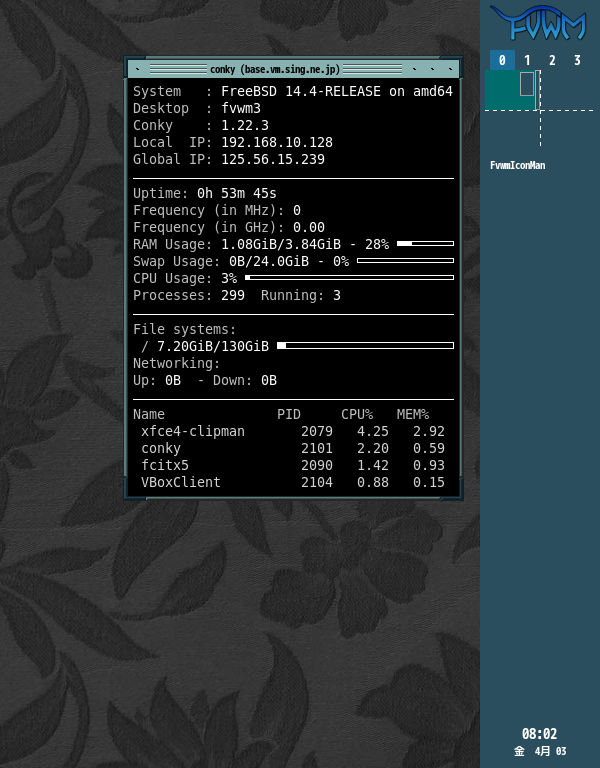Image resolution: width=600 pixels, height=768 pixels.
Task: Click the file system usage bar
Action: (x=365, y=345)
